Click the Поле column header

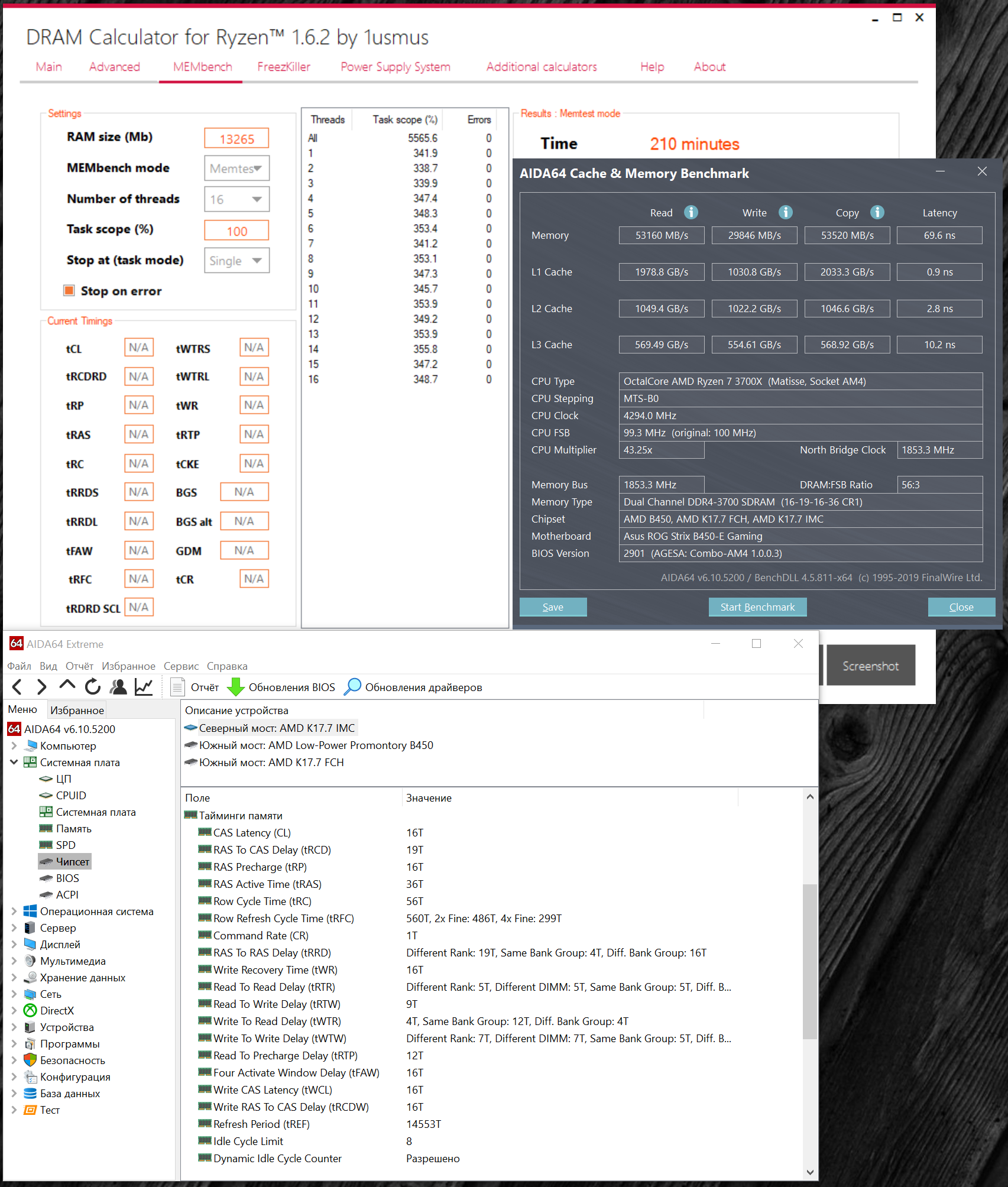coord(291,798)
